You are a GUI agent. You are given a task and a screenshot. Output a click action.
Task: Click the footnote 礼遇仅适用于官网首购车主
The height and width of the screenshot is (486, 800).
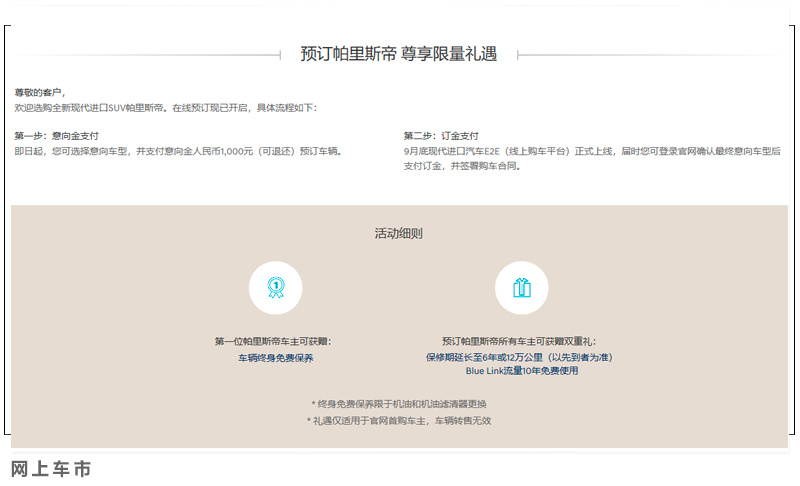tap(398, 421)
